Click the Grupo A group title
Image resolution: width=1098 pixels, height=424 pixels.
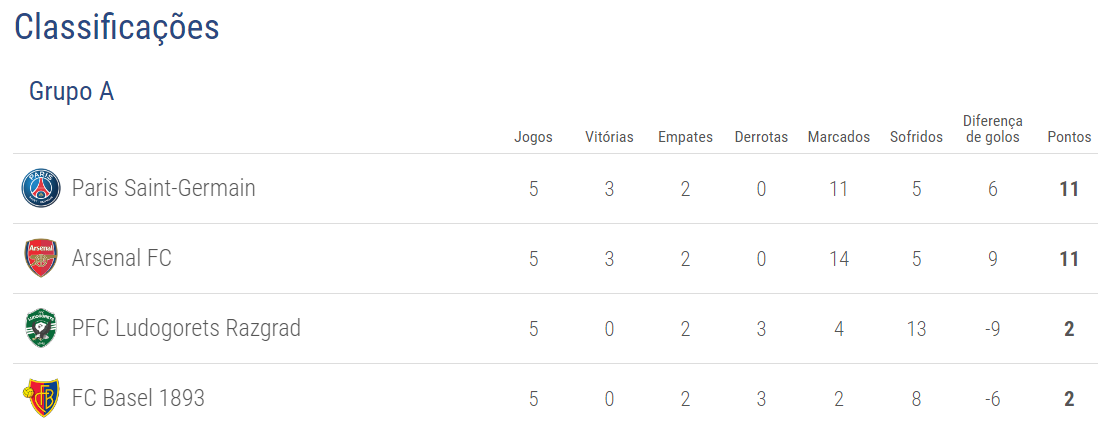point(71,92)
